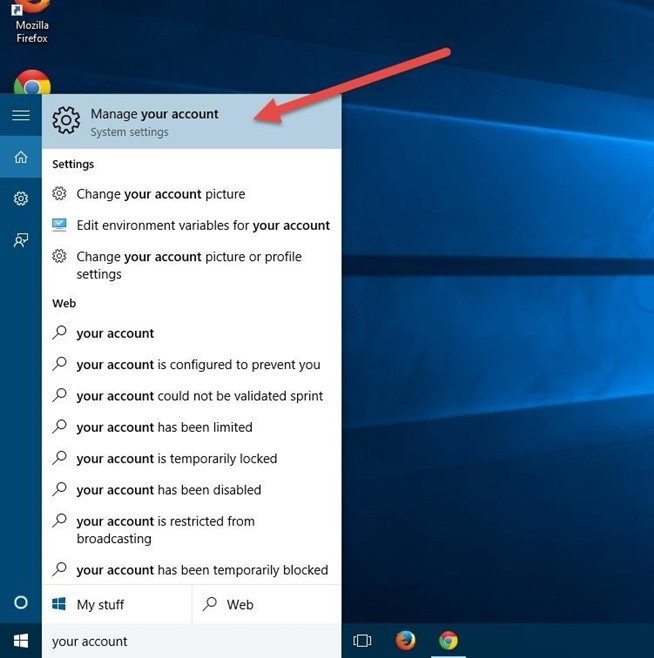Pick 'your account has been disabled' suggestion
The height and width of the screenshot is (658, 654).
click(168, 490)
